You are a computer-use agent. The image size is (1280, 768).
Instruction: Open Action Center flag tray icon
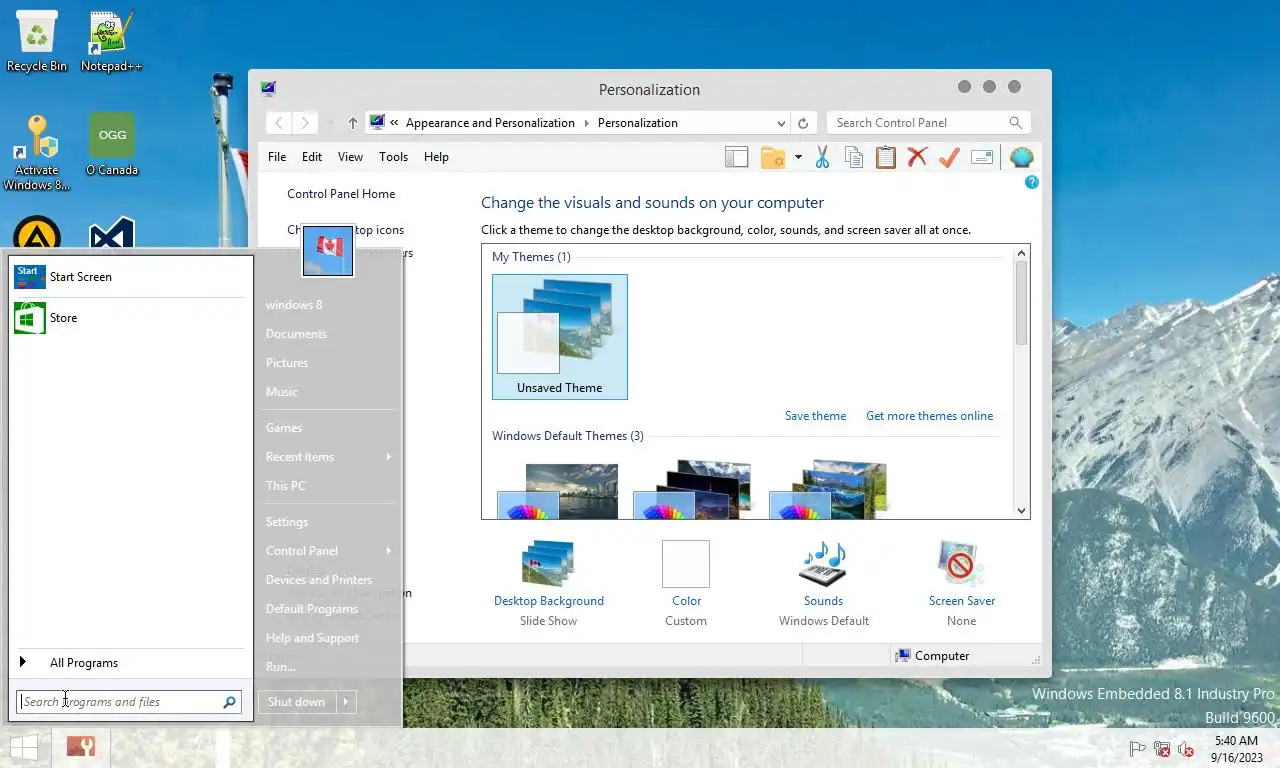point(1137,749)
